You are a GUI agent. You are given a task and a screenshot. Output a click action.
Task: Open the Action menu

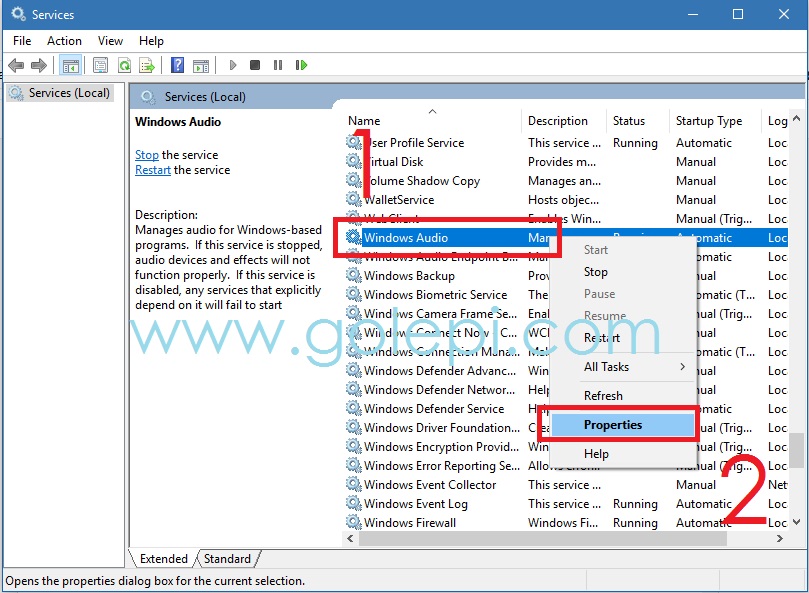tap(64, 41)
